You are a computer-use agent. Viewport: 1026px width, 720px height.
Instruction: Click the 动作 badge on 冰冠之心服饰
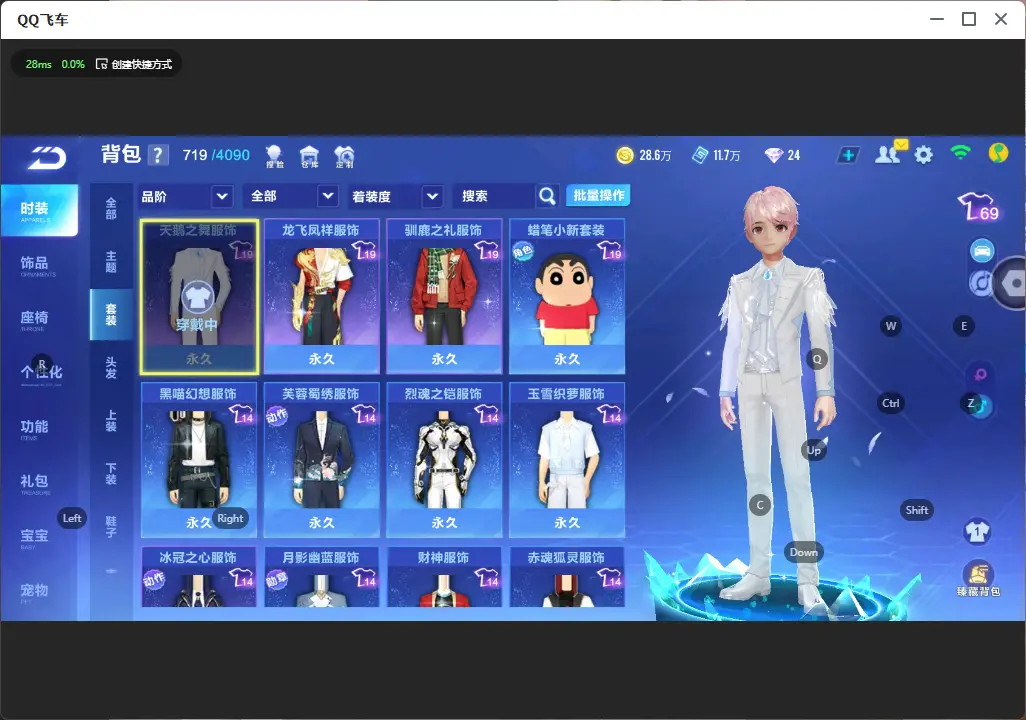[x=154, y=579]
